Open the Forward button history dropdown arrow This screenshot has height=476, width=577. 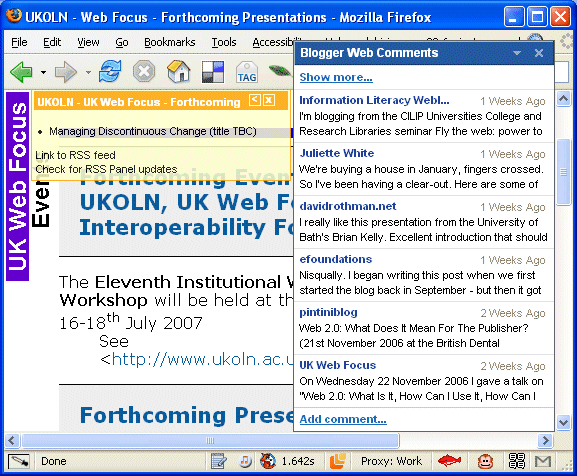point(88,72)
